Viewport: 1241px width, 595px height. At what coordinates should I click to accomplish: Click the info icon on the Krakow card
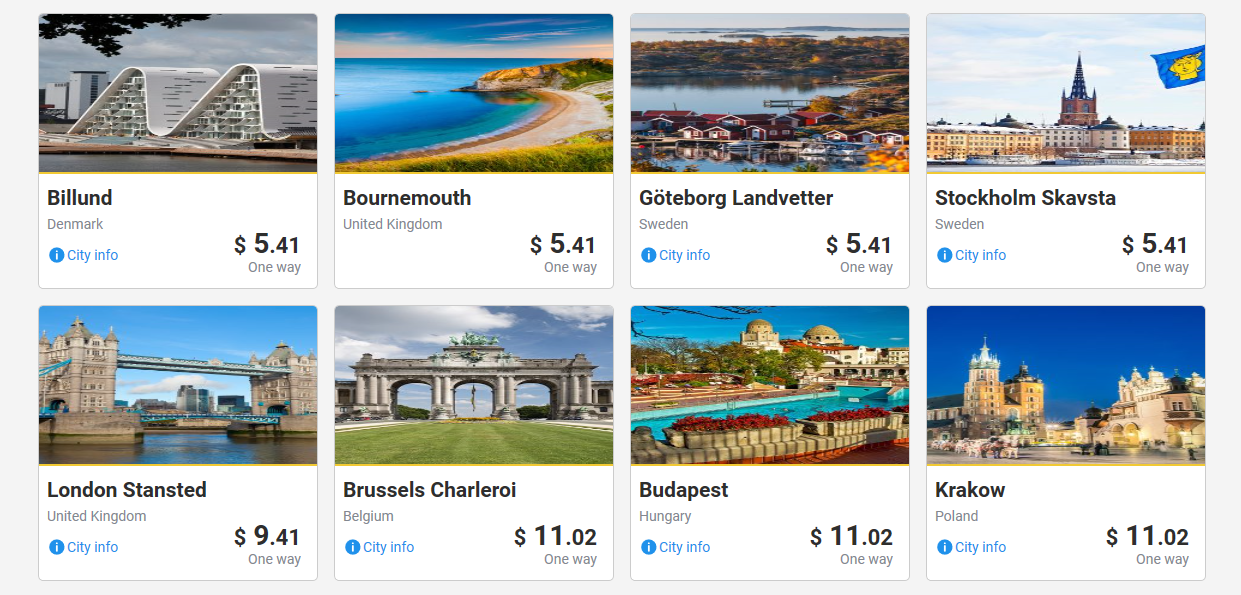click(x=945, y=547)
